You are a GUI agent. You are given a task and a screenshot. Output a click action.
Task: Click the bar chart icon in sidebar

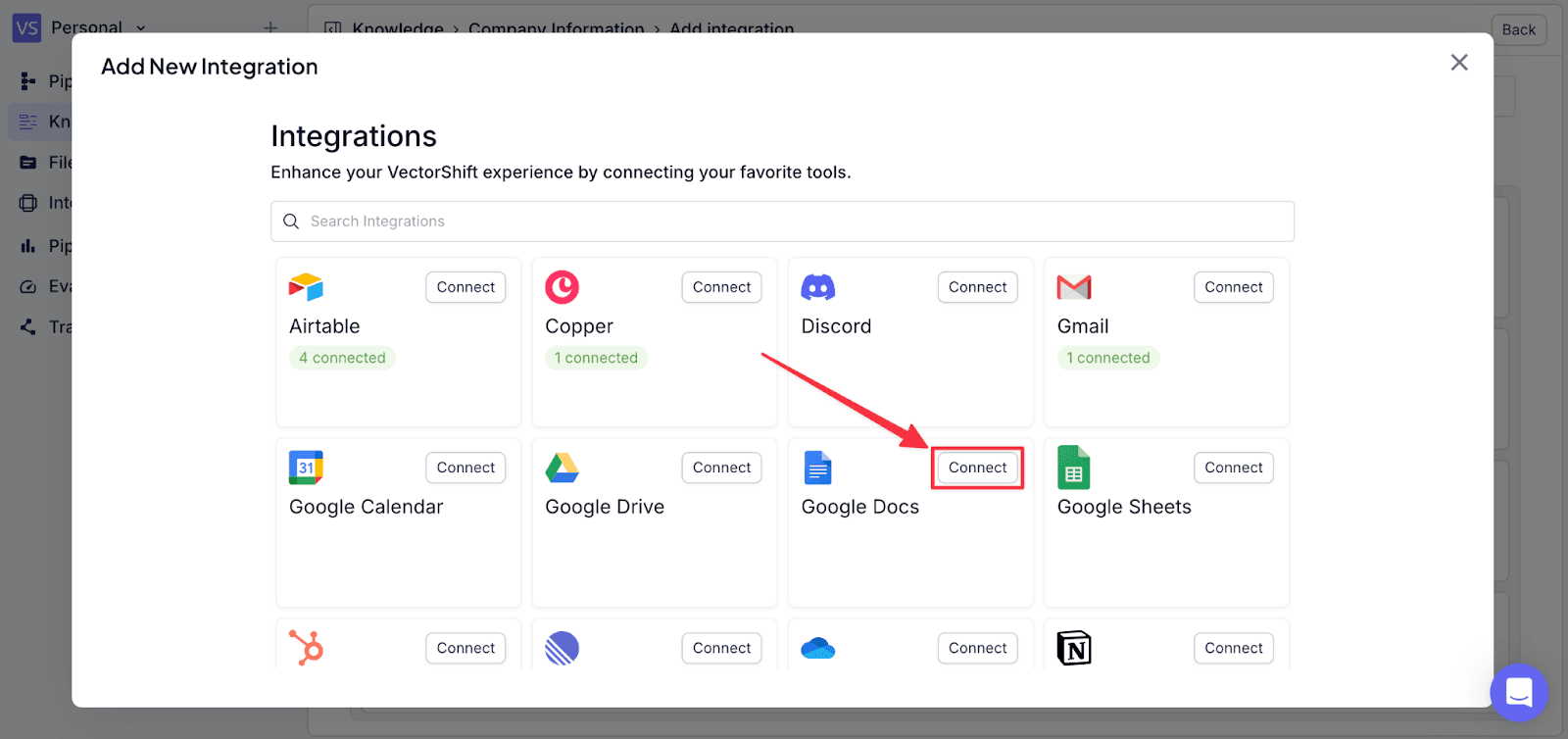point(28,246)
